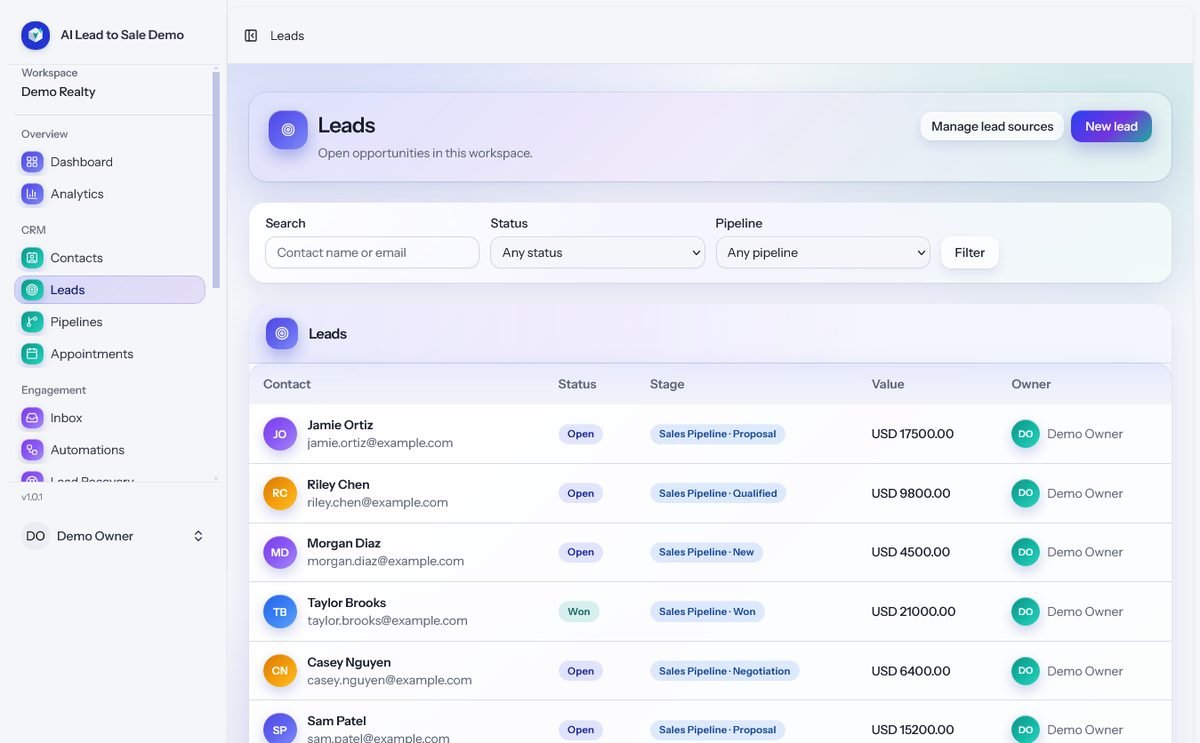Click the USD 21000.00 value cell

point(913,612)
